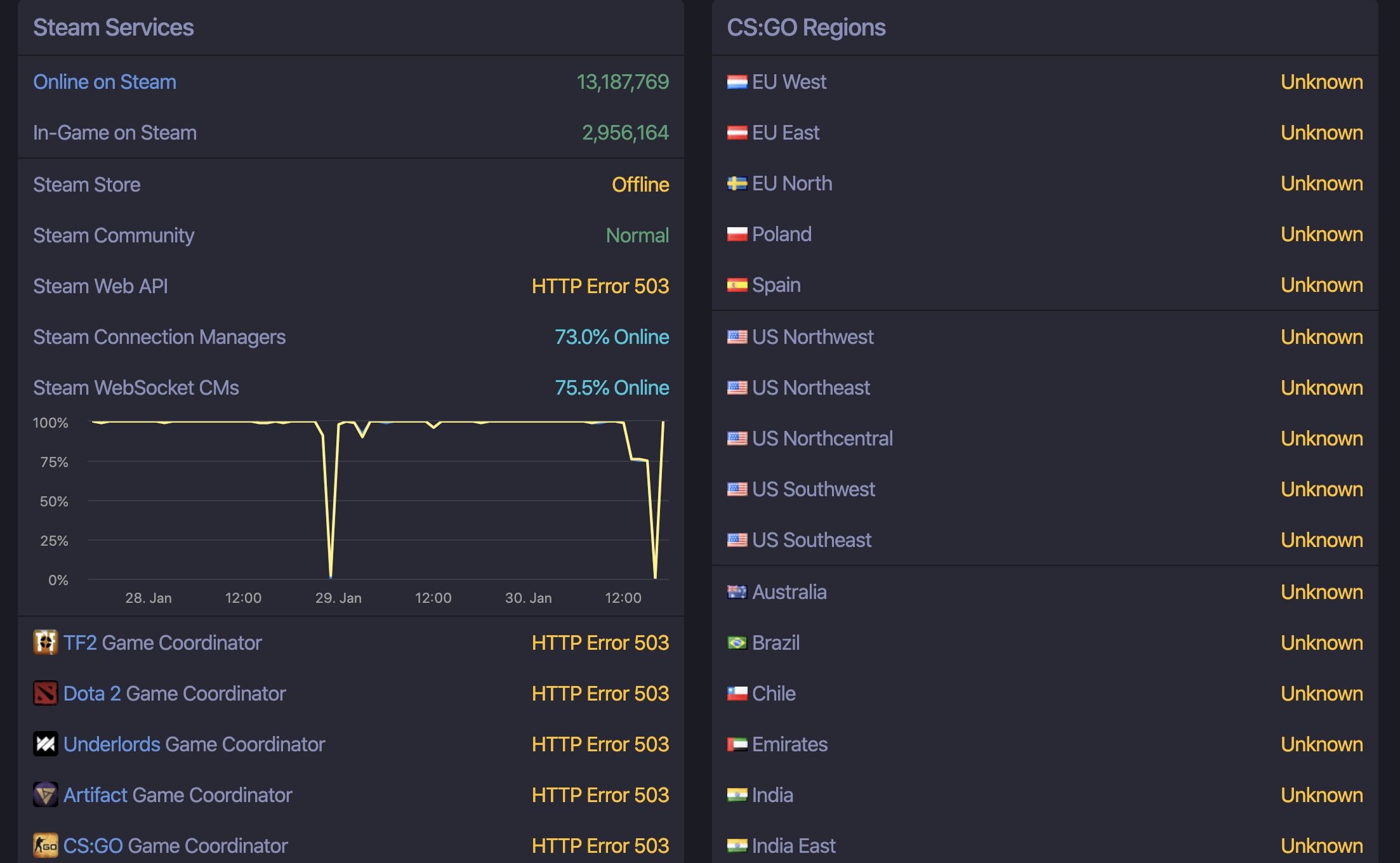
Task: Click the Sweden flag beside EU North
Action: click(737, 183)
